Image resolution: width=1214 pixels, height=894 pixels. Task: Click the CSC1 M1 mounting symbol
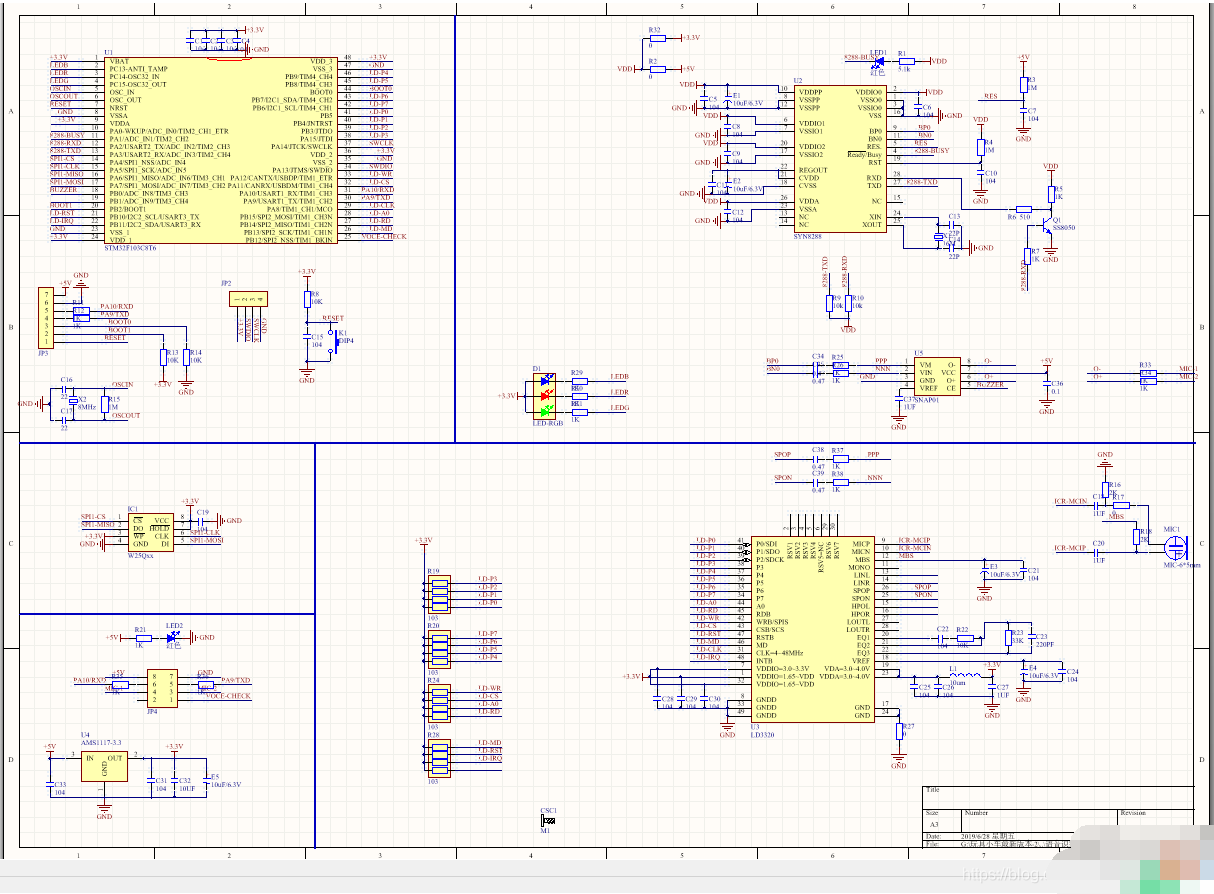(546, 821)
